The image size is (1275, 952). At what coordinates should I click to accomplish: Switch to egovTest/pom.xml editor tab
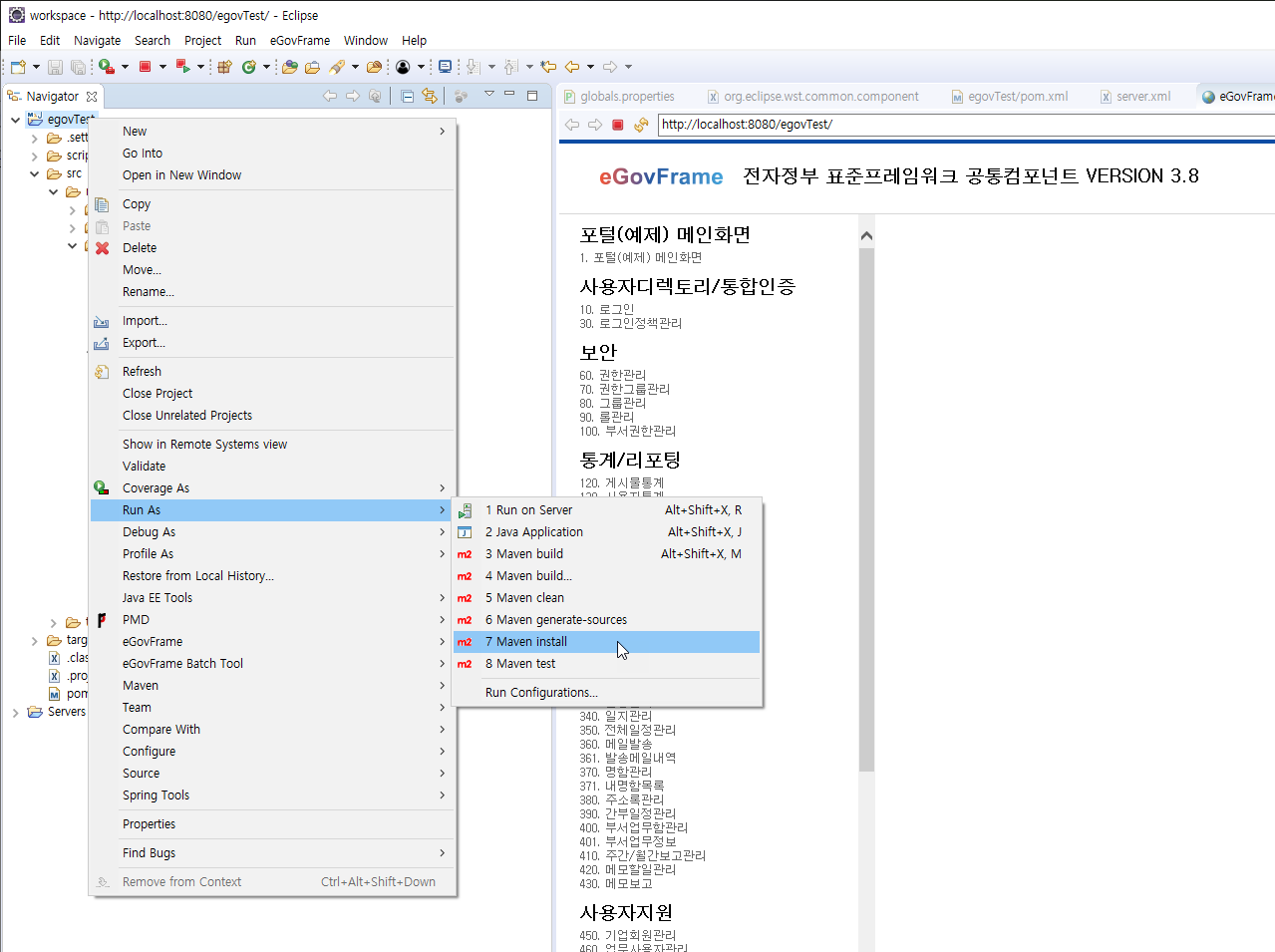coord(1010,97)
